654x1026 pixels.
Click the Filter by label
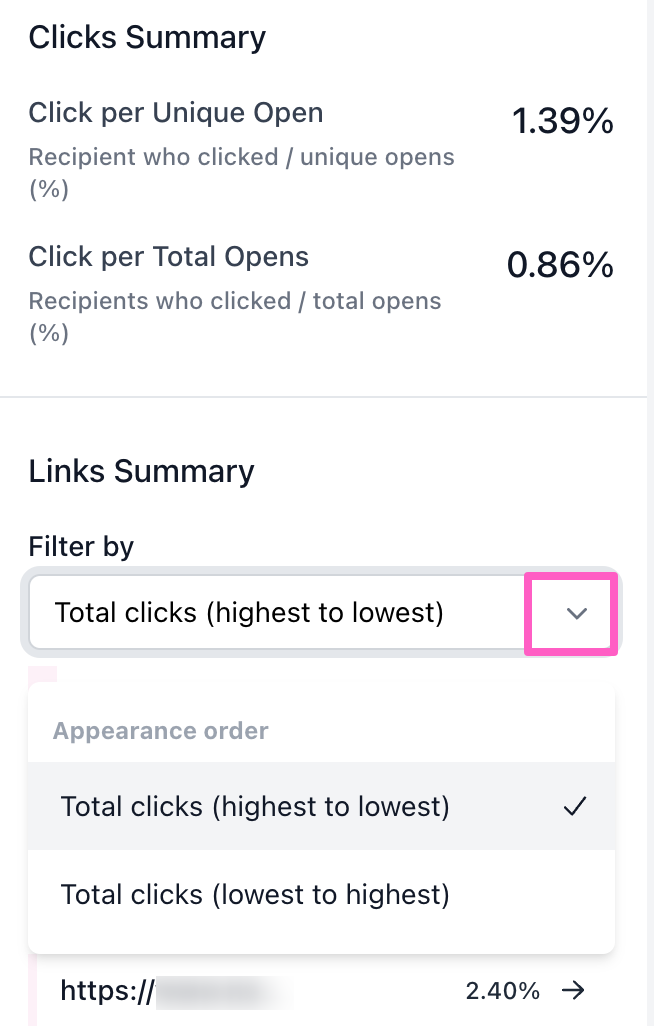point(81,546)
